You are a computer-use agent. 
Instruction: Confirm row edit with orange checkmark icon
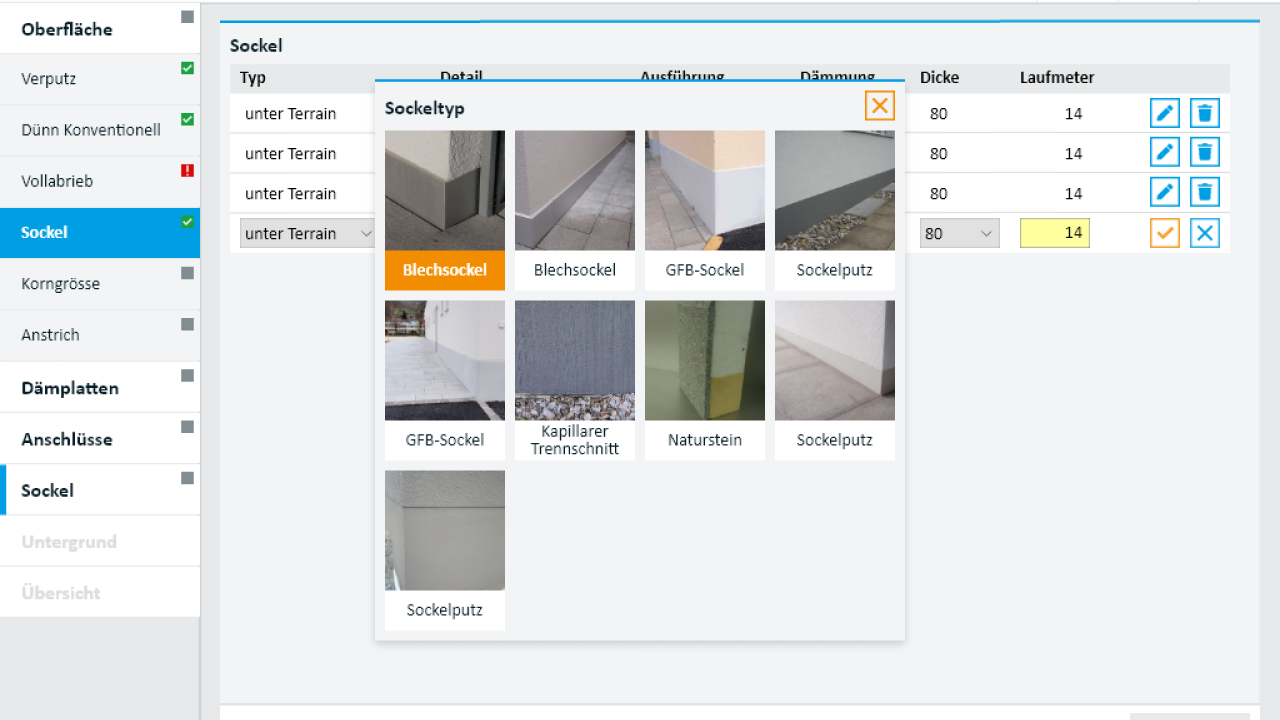point(1164,233)
